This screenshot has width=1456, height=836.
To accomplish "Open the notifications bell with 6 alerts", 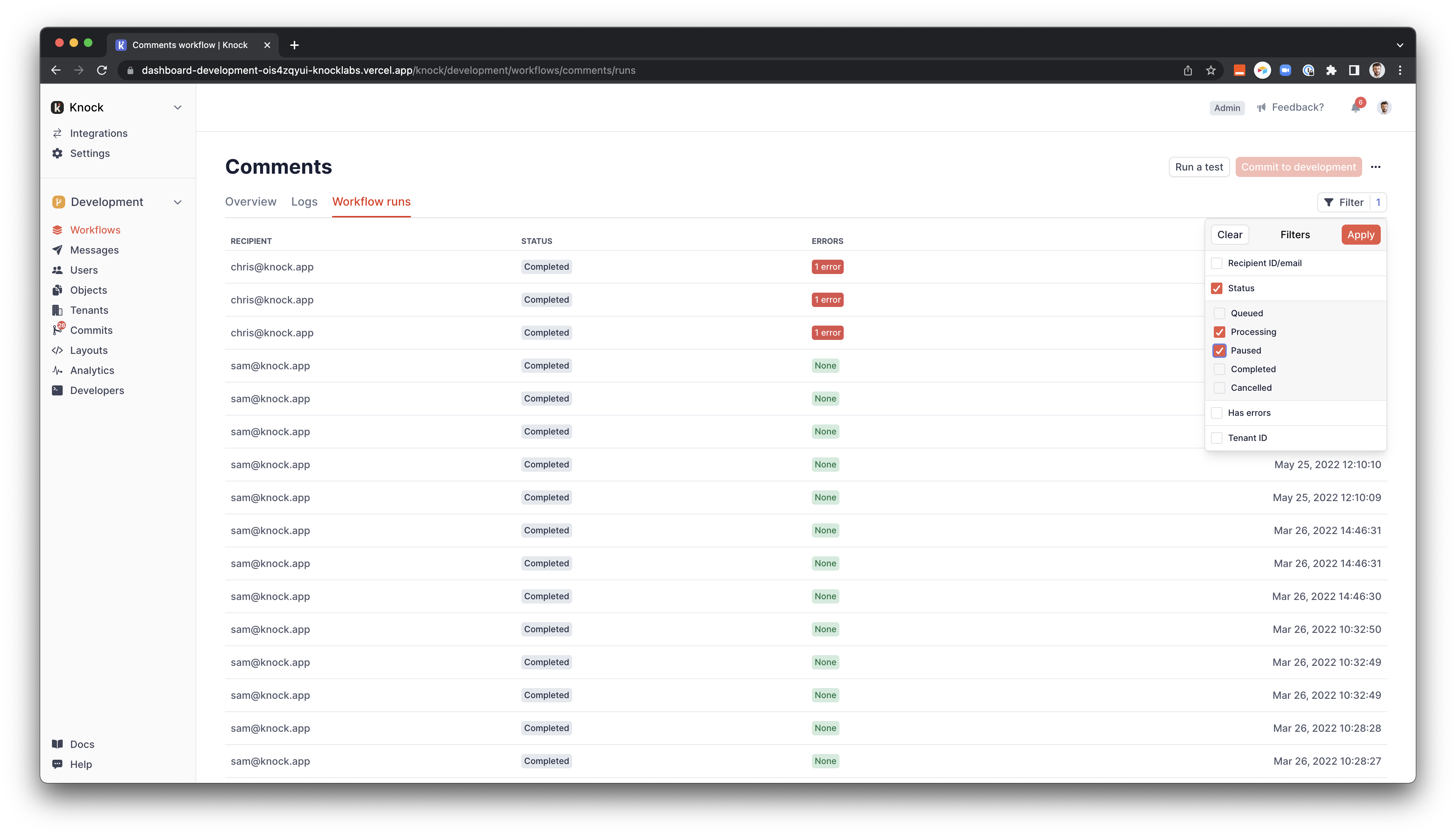I will [1355, 108].
